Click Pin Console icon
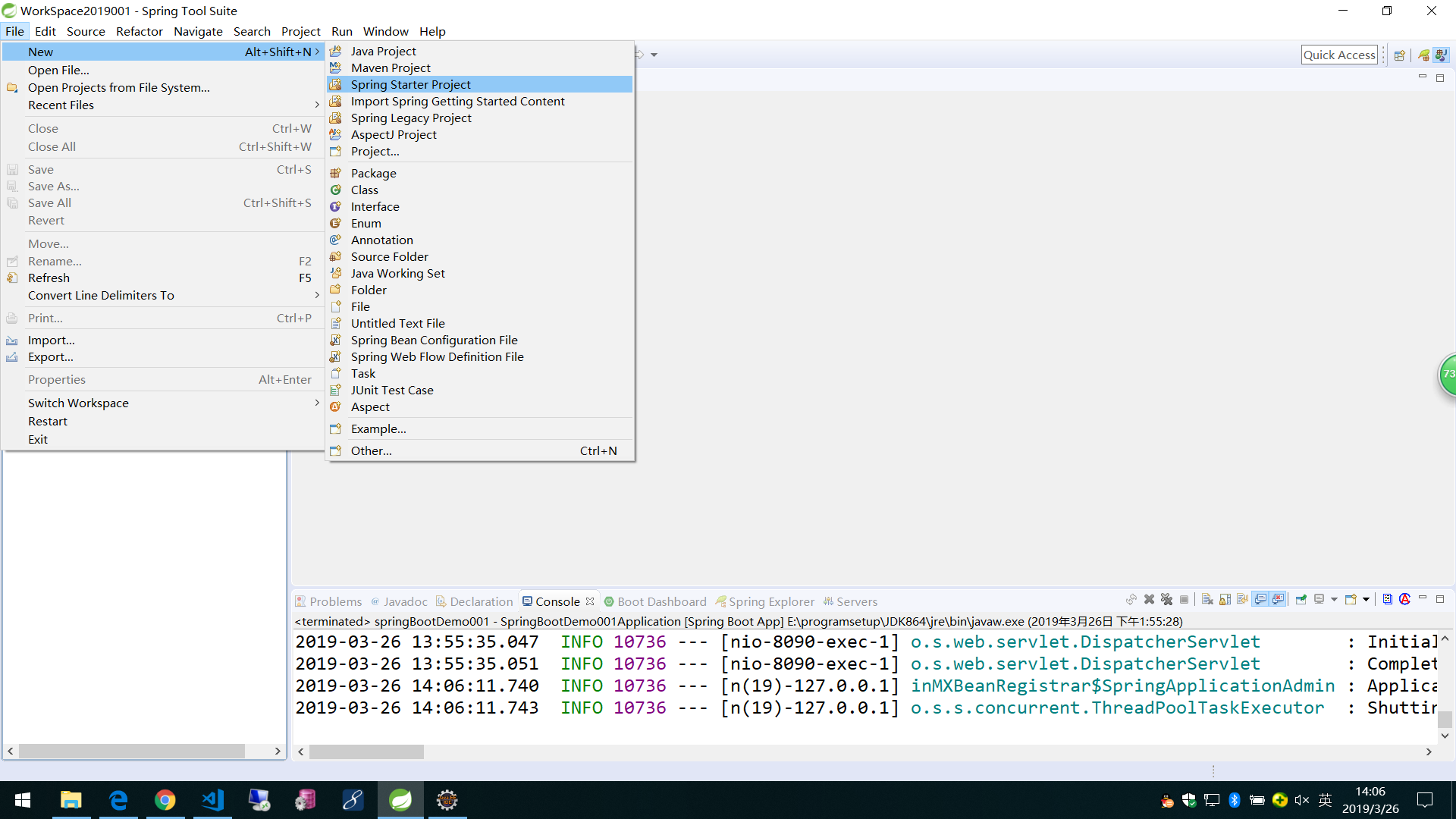The image size is (1456, 819). click(1301, 599)
